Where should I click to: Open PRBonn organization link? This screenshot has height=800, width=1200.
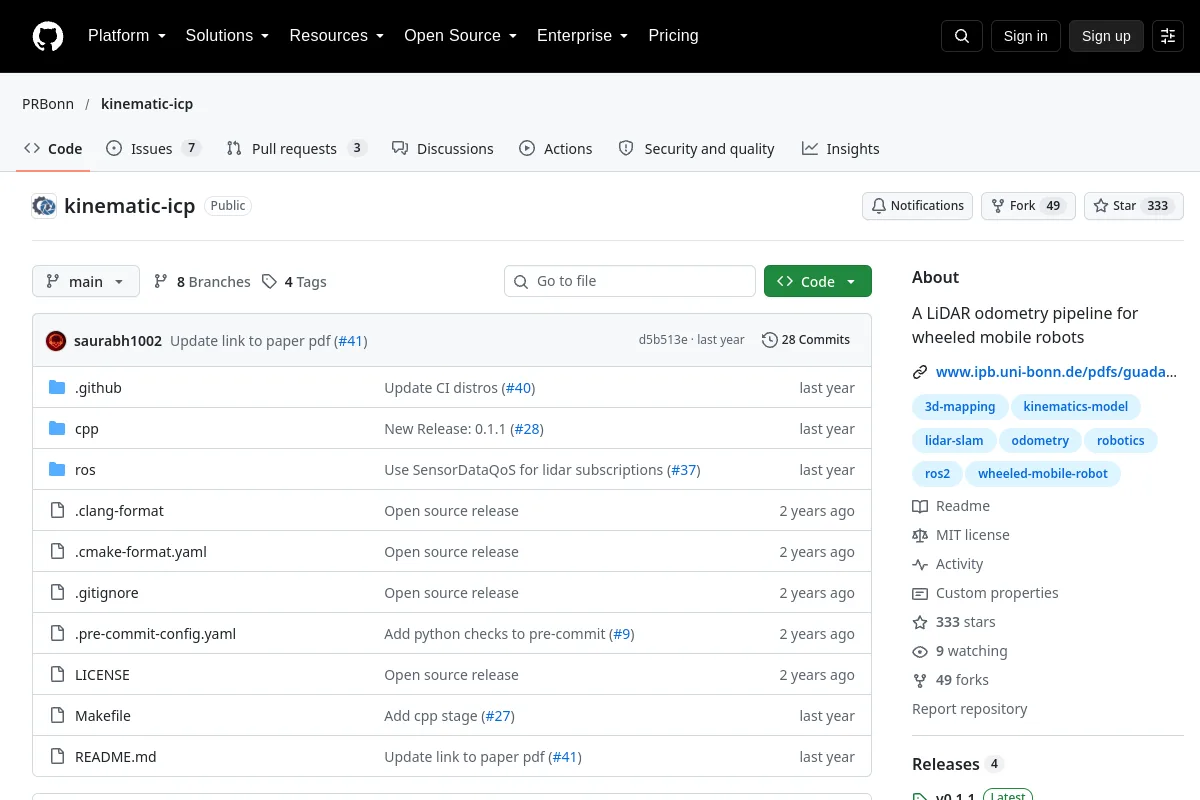[48, 104]
